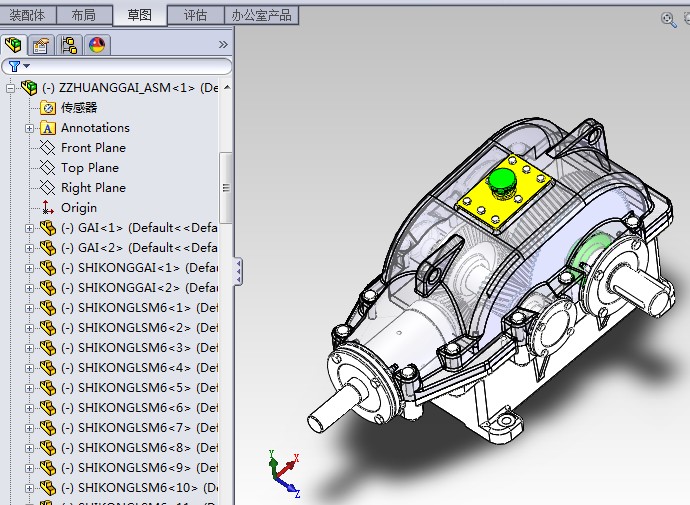Collapse the ZZHUANGGAI_ASM<1> root node
This screenshot has height=505, width=690.
point(10,88)
